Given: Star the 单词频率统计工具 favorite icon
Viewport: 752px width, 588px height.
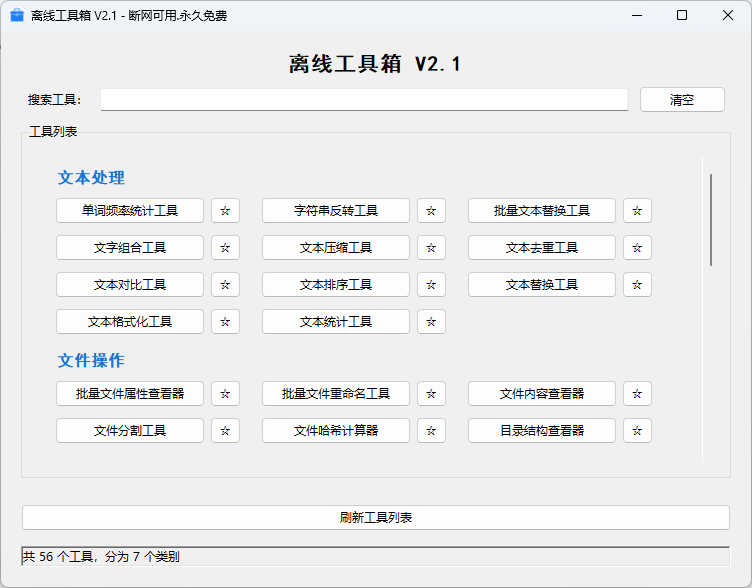Looking at the screenshot, I should pos(225,210).
